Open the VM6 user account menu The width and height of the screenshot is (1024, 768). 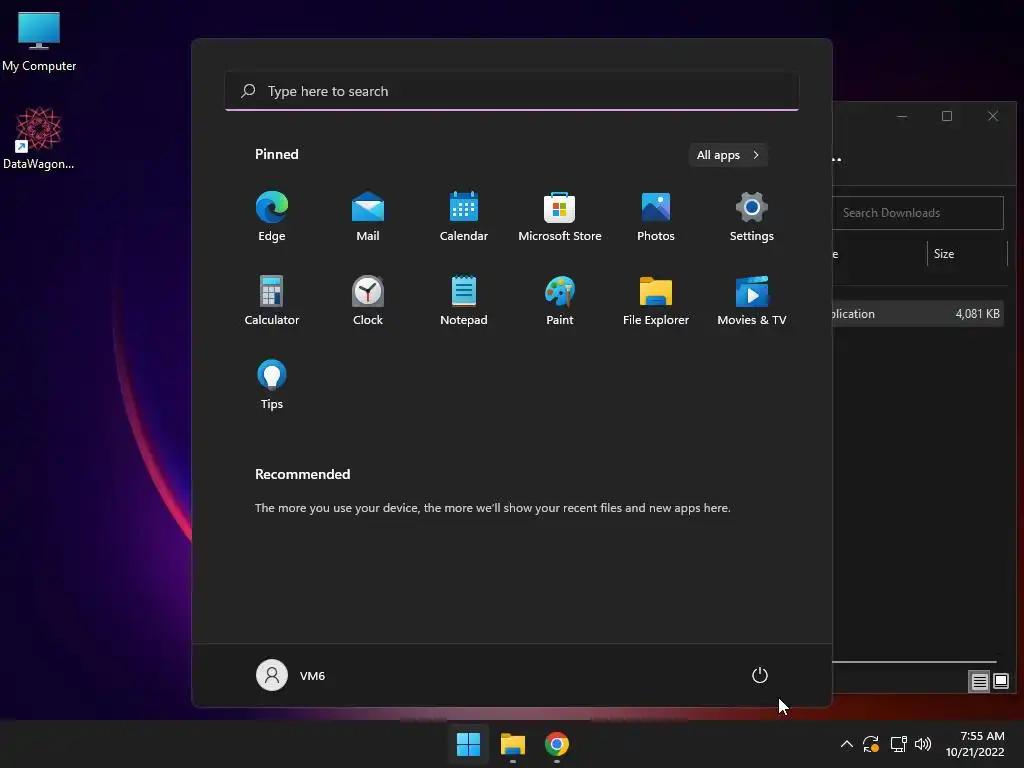[x=291, y=675]
